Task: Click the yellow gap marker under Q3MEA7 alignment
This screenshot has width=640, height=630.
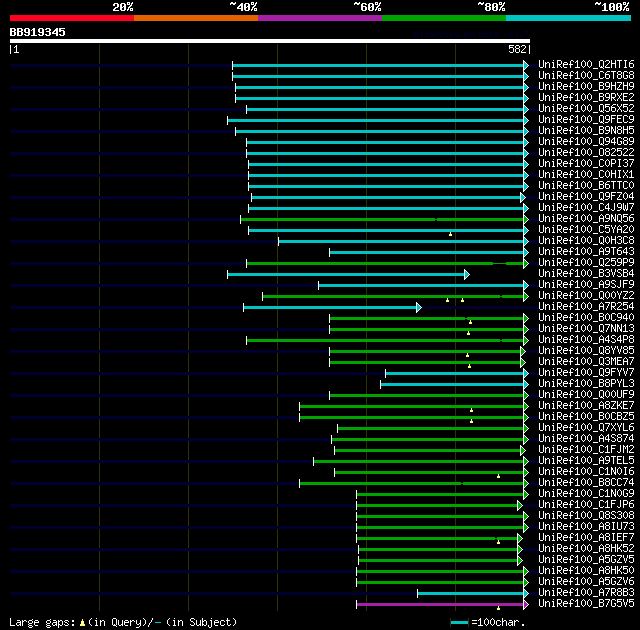Action: (x=469, y=366)
